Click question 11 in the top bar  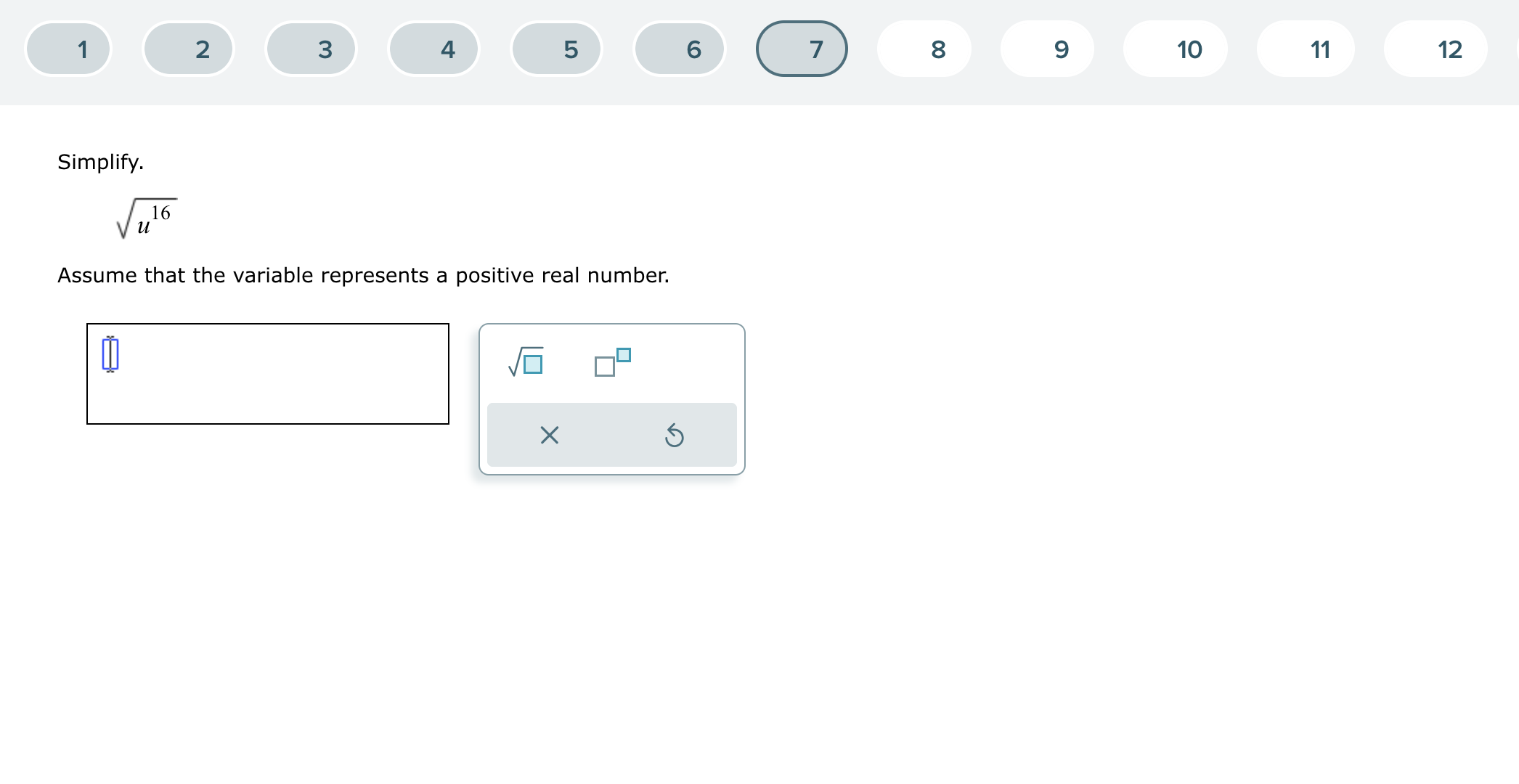(1320, 48)
